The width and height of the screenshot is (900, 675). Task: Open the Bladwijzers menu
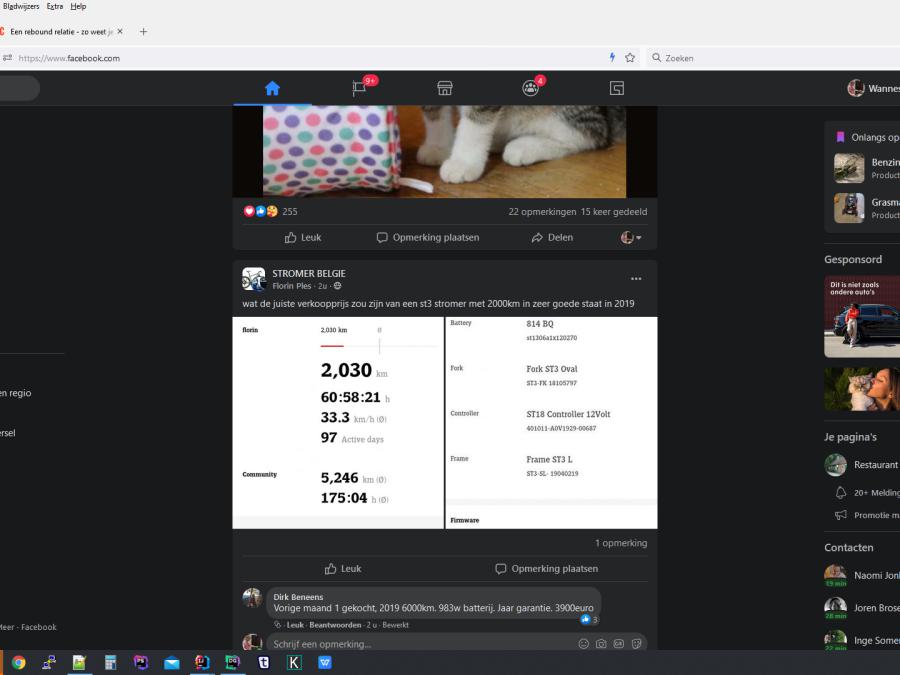[20, 6]
